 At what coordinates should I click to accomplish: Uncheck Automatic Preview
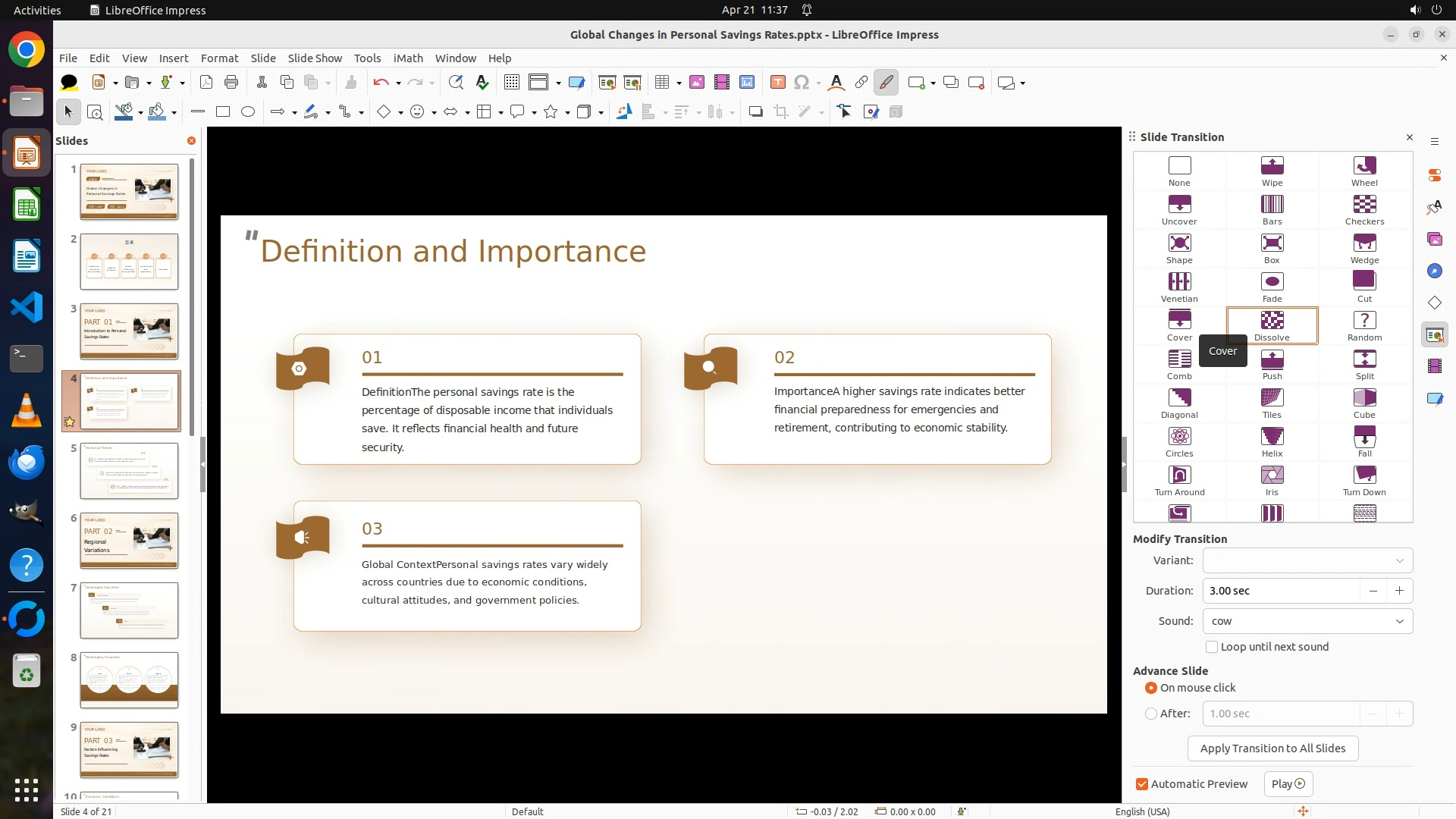1141,784
